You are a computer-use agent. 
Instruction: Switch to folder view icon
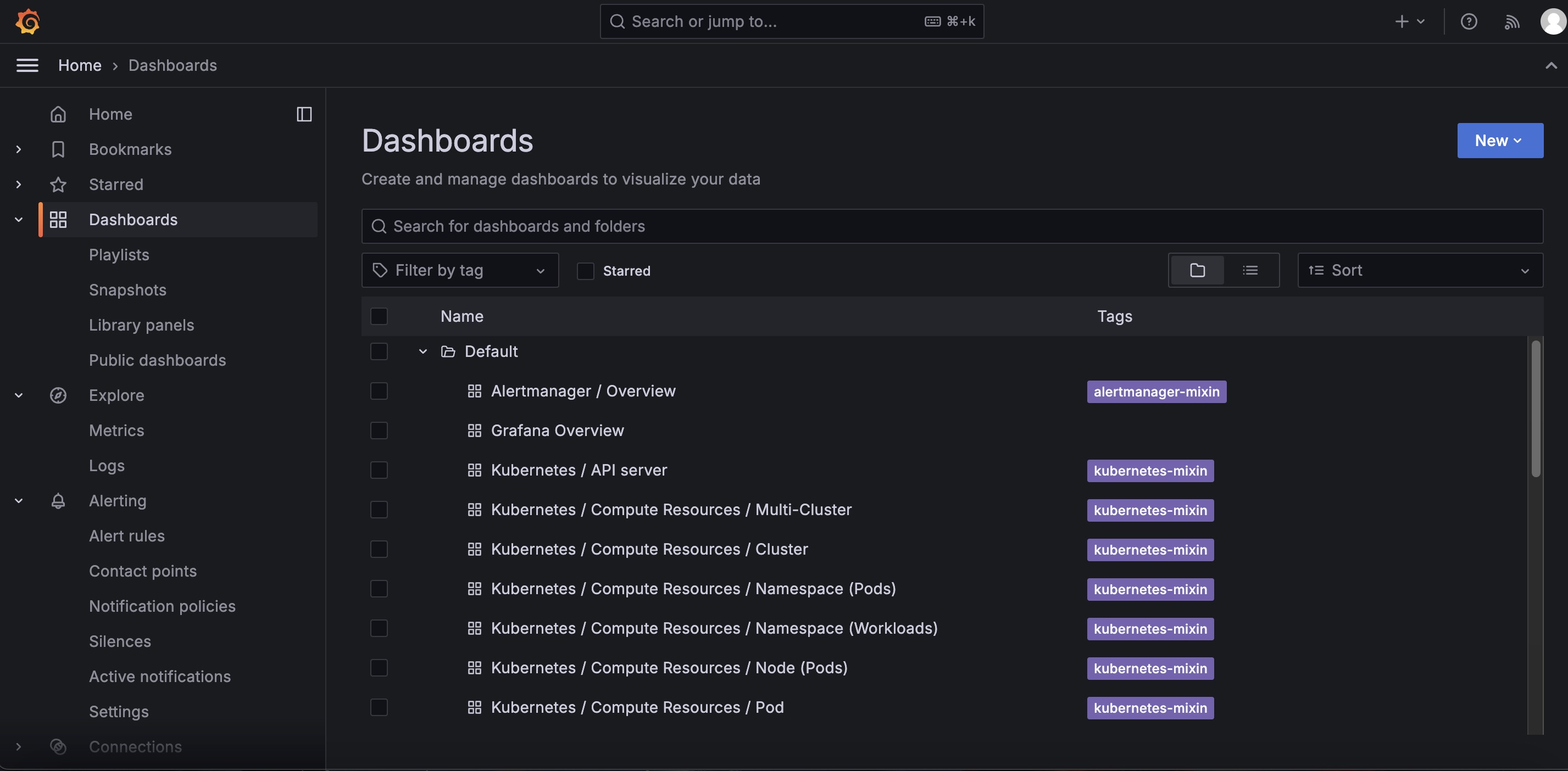click(1197, 270)
